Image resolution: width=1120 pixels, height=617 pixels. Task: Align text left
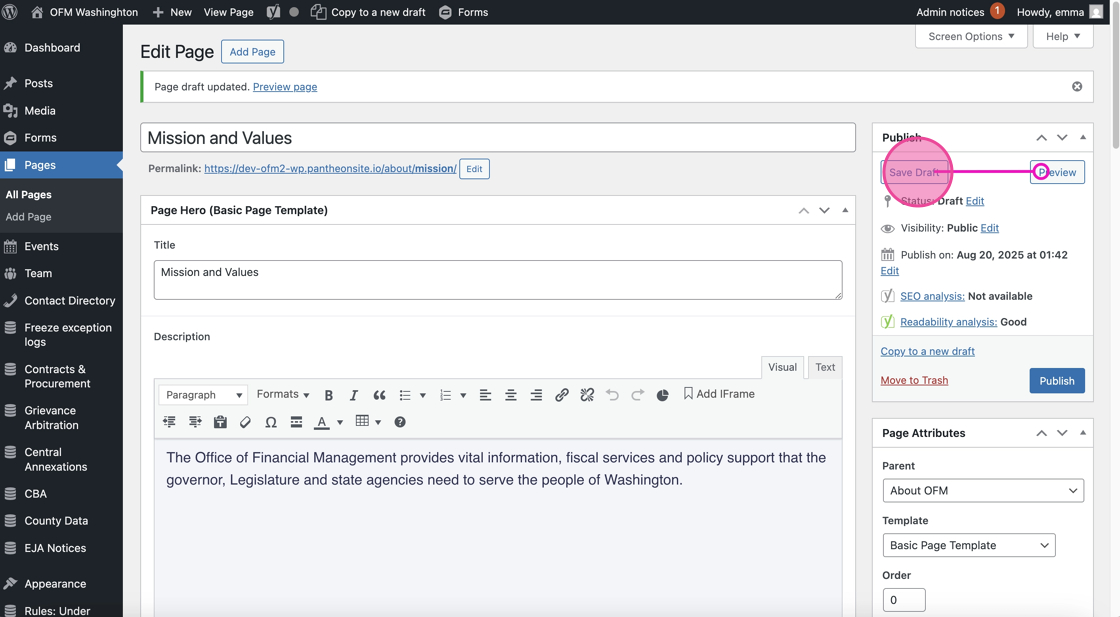(485, 395)
